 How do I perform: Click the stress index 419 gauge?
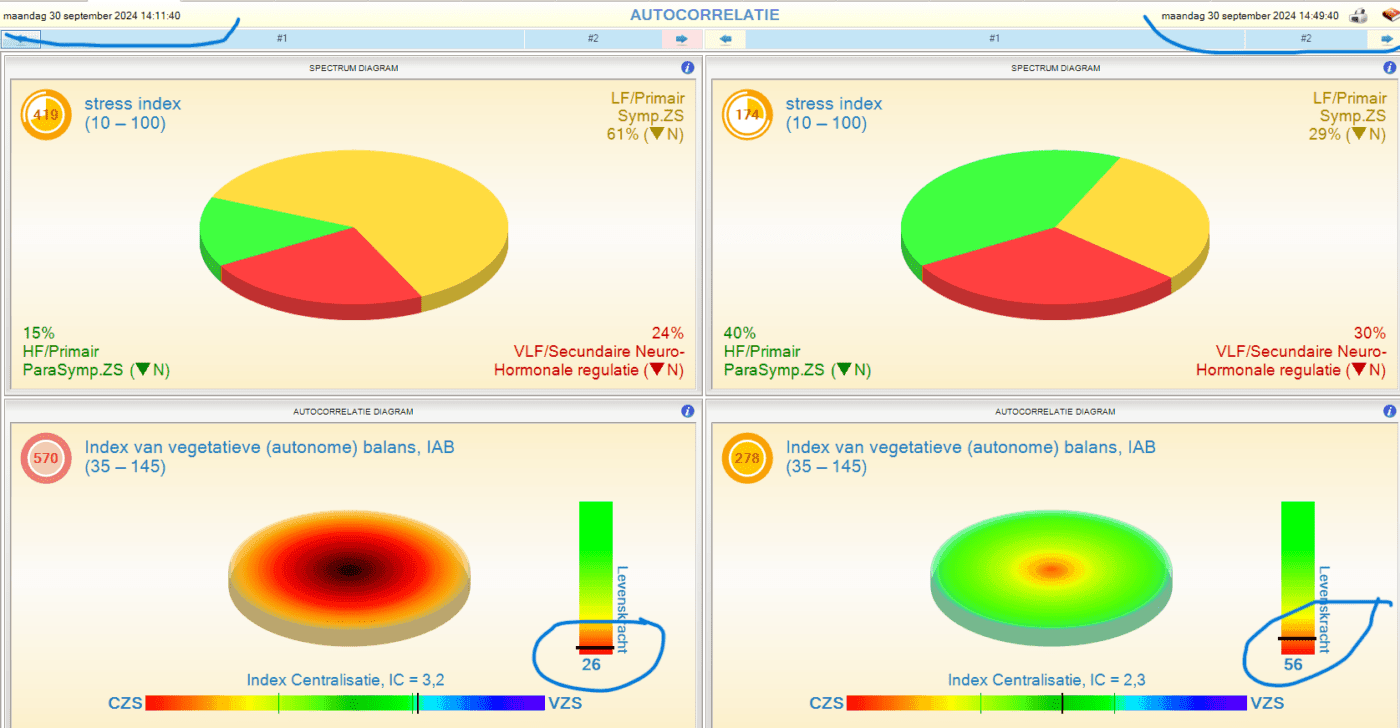(x=46, y=115)
